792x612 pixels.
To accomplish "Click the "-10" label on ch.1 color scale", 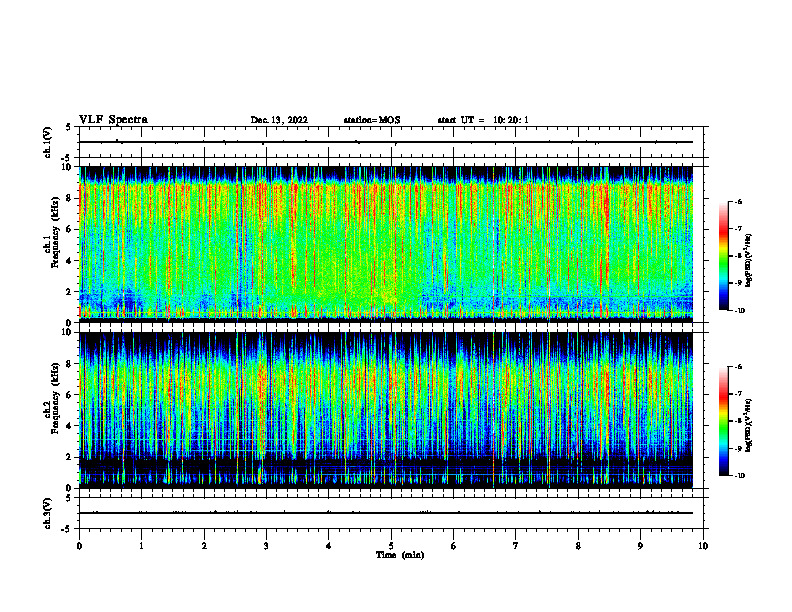I will click(x=739, y=311).
